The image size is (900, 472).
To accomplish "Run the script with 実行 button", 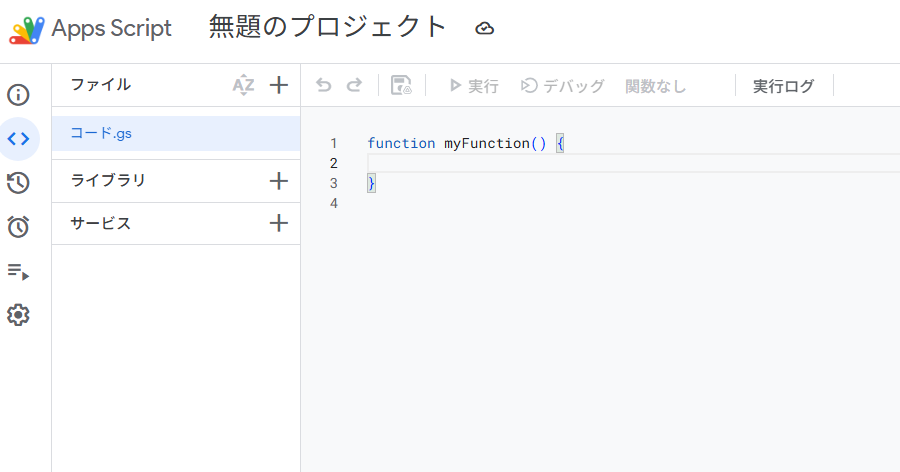I will [x=473, y=86].
